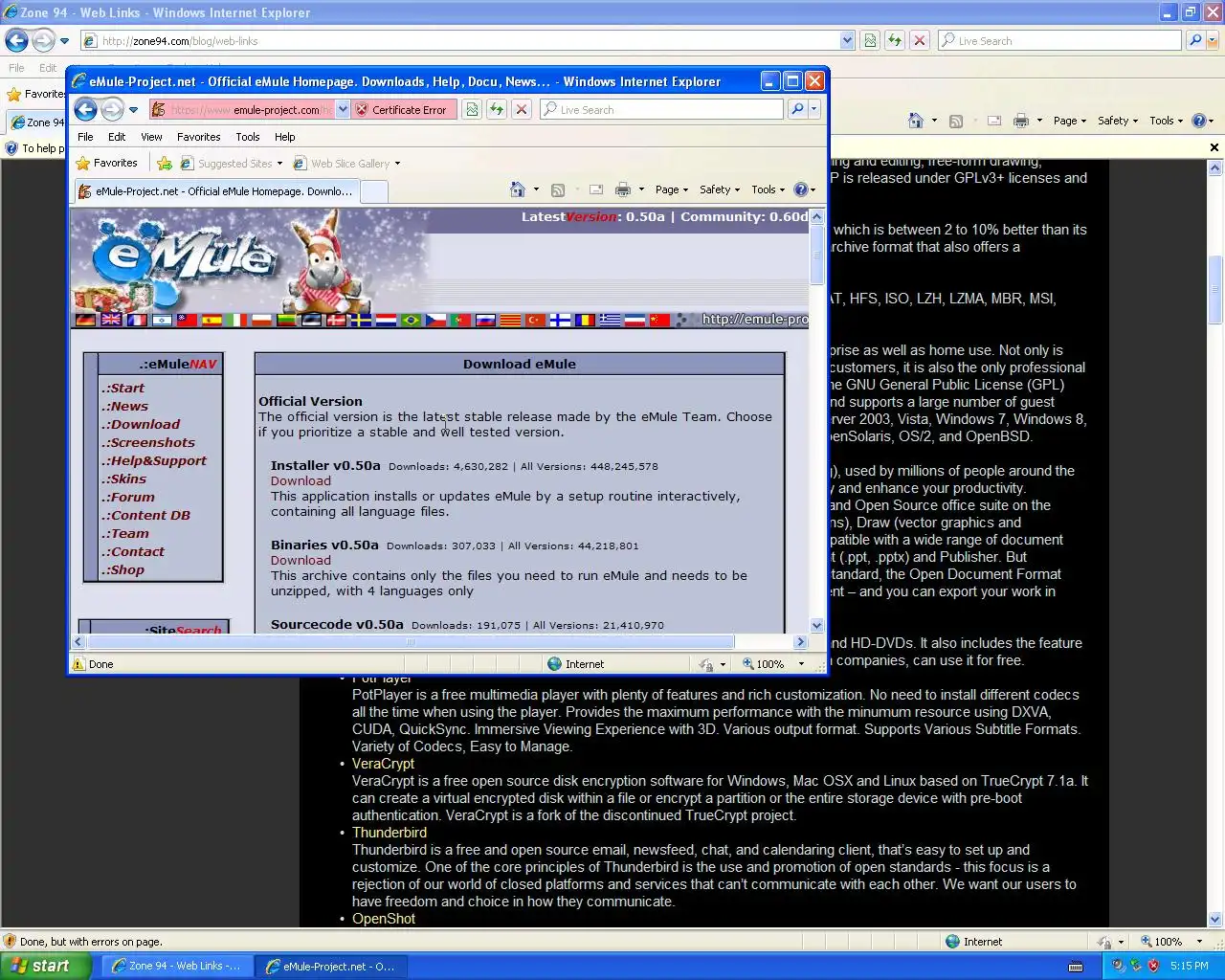
Task: Open Web Slice Gallery dropdown
Action: 346,163
